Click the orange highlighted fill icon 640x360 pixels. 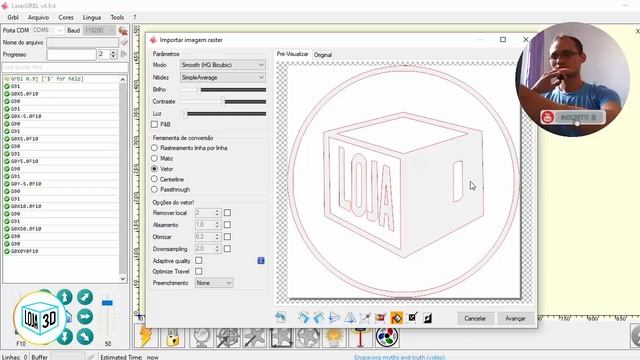pos(396,318)
